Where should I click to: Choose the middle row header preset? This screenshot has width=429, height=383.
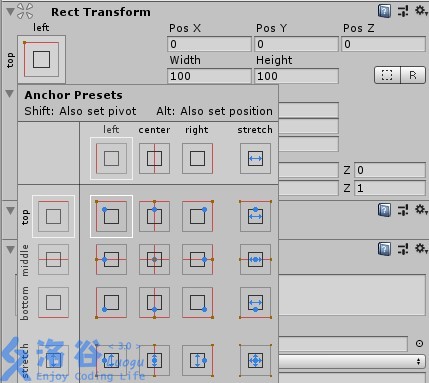click(53, 259)
